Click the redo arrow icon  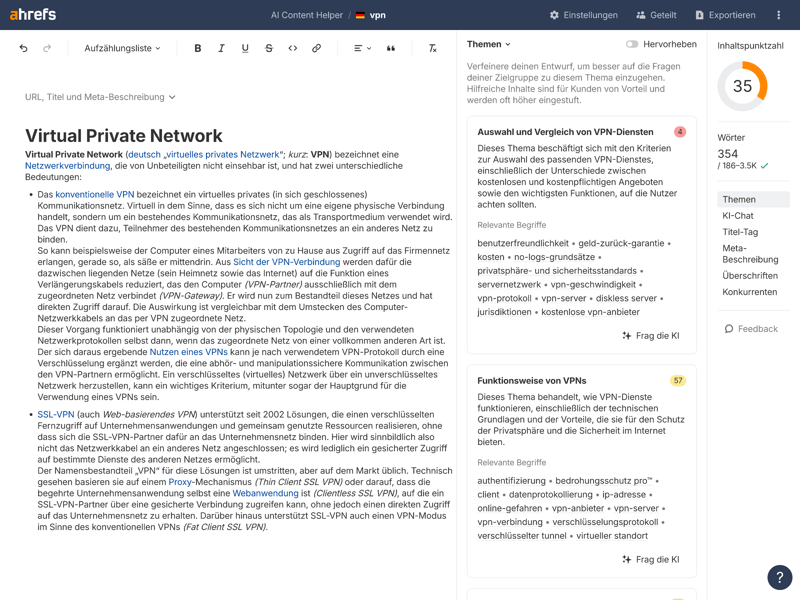tap(47, 48)
